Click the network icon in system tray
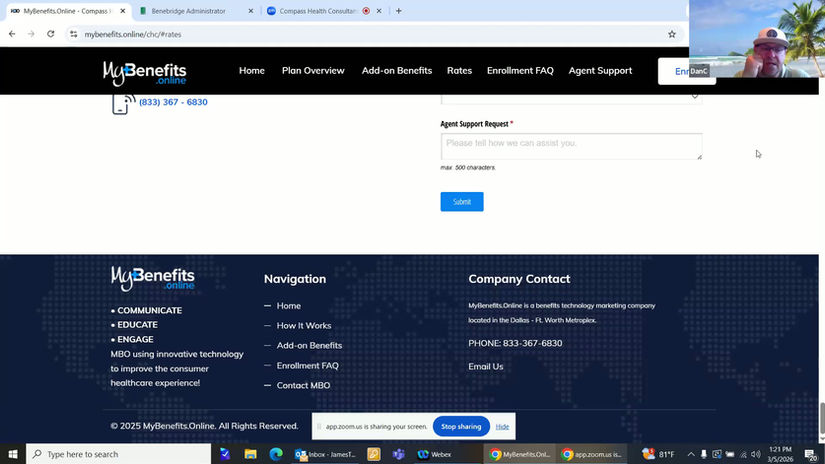The image size is (825, 464). pyautogui.click(x=743, y=454)
